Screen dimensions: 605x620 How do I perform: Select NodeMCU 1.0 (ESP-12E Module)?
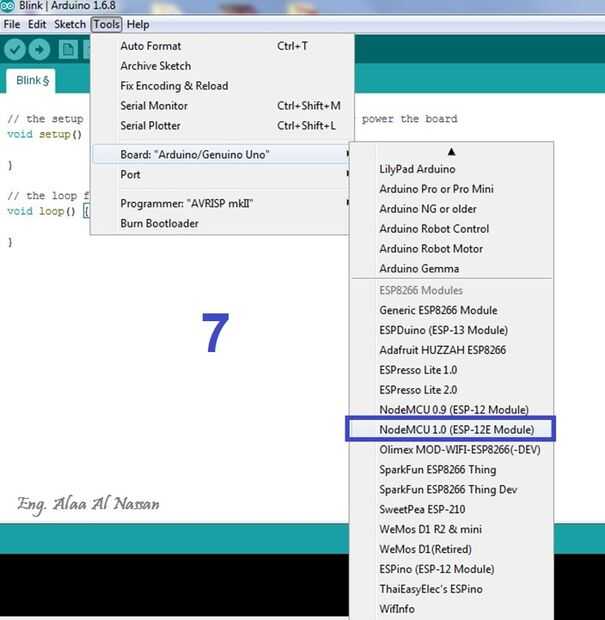tap(452, 429)
